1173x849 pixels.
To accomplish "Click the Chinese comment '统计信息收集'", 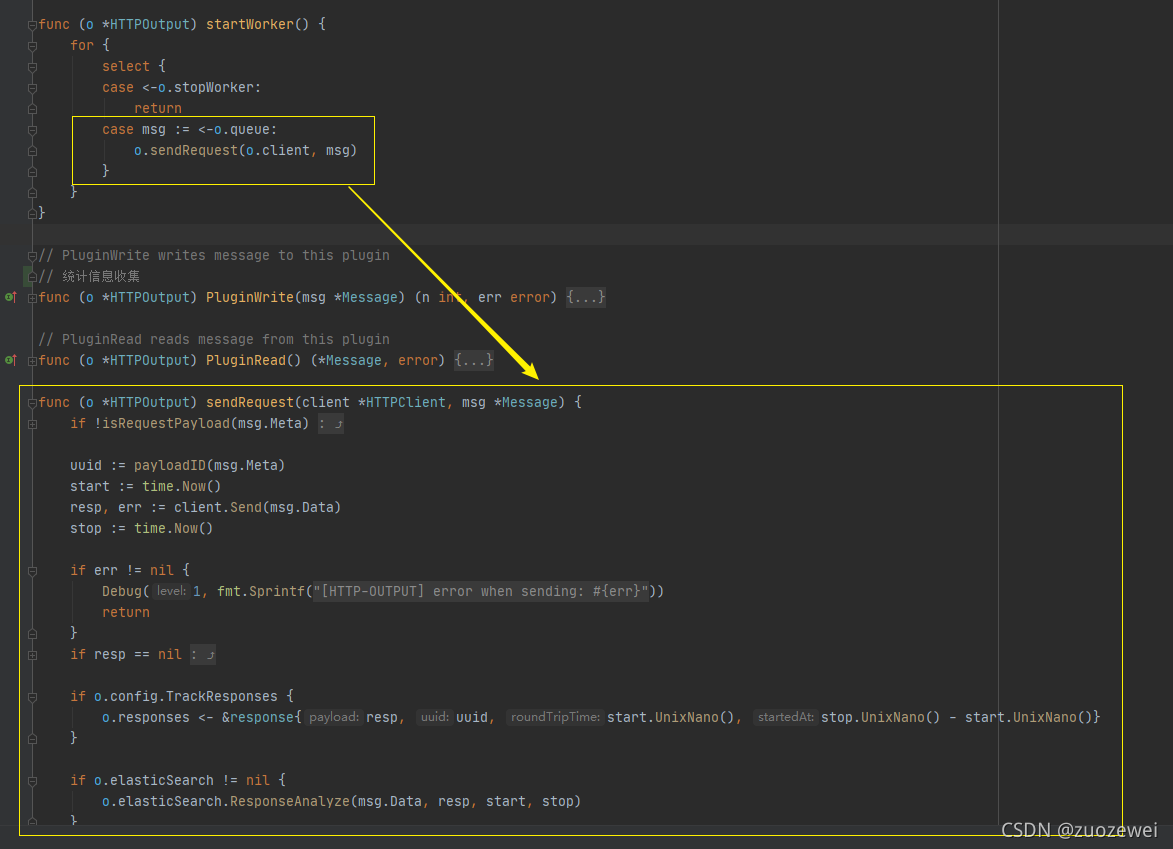I will 101,276.
